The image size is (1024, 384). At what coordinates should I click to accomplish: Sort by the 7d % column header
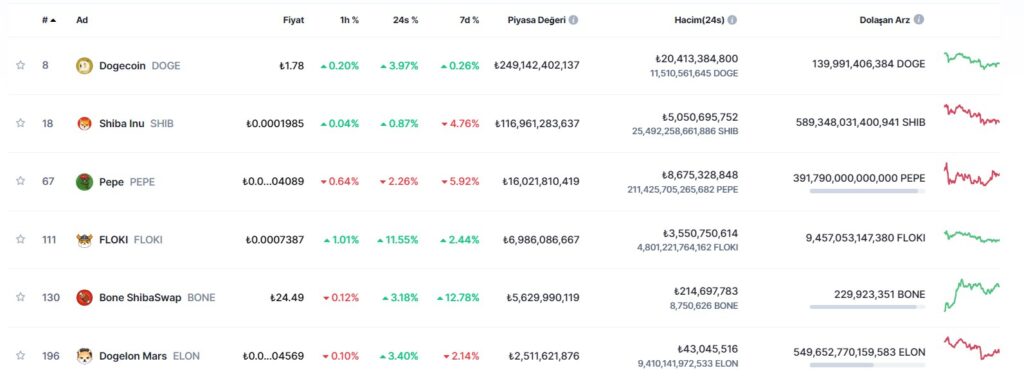click(x=469, y=20)
